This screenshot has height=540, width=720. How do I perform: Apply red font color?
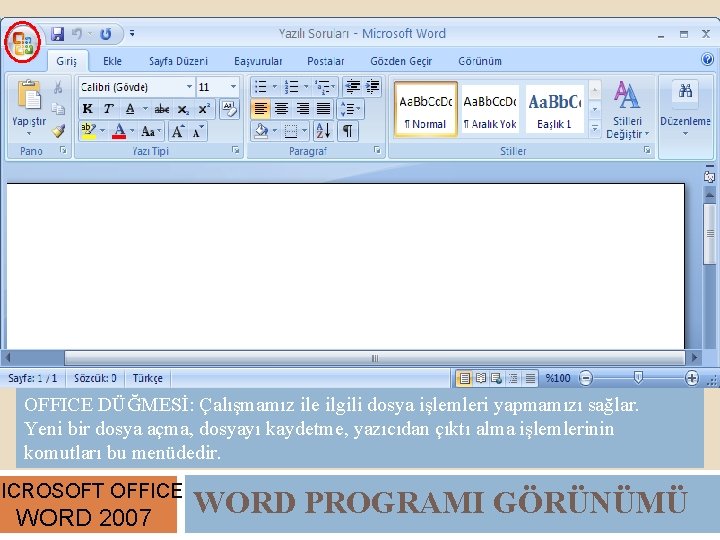coord(119,132)
